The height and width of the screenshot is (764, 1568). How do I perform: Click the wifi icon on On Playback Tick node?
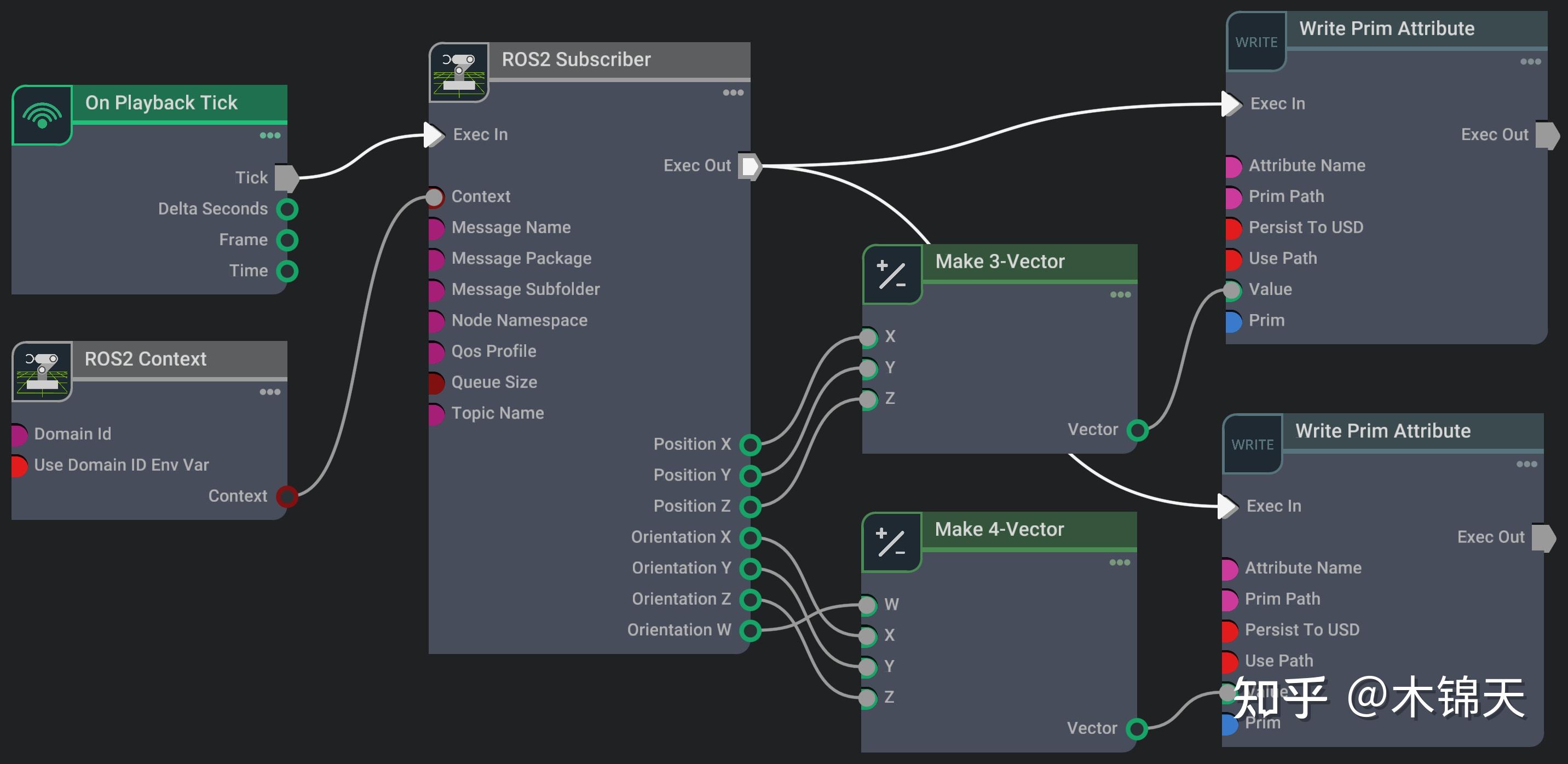[x=42, y=115]
